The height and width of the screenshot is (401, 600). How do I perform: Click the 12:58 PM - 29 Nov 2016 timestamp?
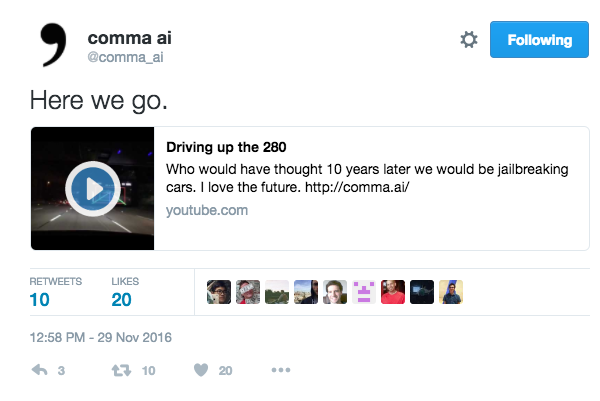100,337
